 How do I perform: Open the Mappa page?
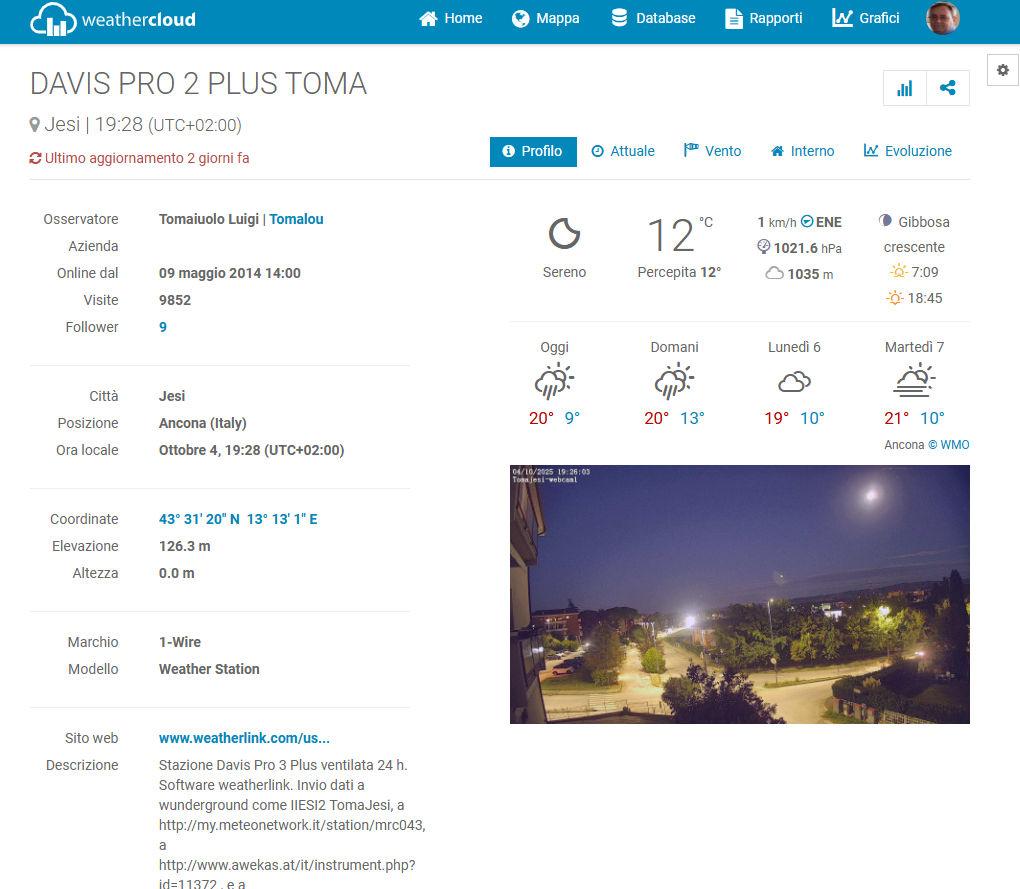[545, 18]
